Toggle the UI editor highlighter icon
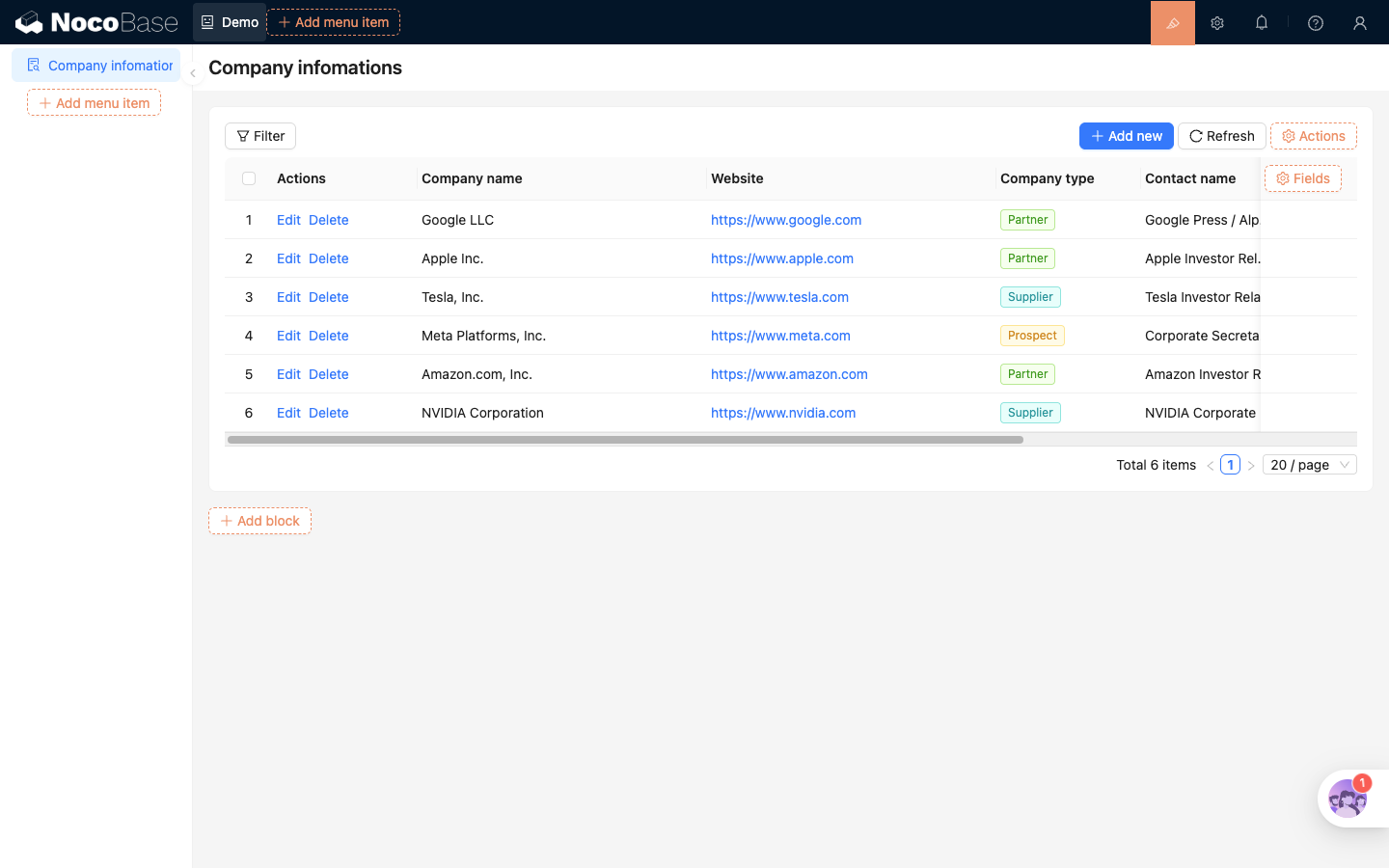The height and width of the screenshot is (868, 1389). click(1173, 22)
